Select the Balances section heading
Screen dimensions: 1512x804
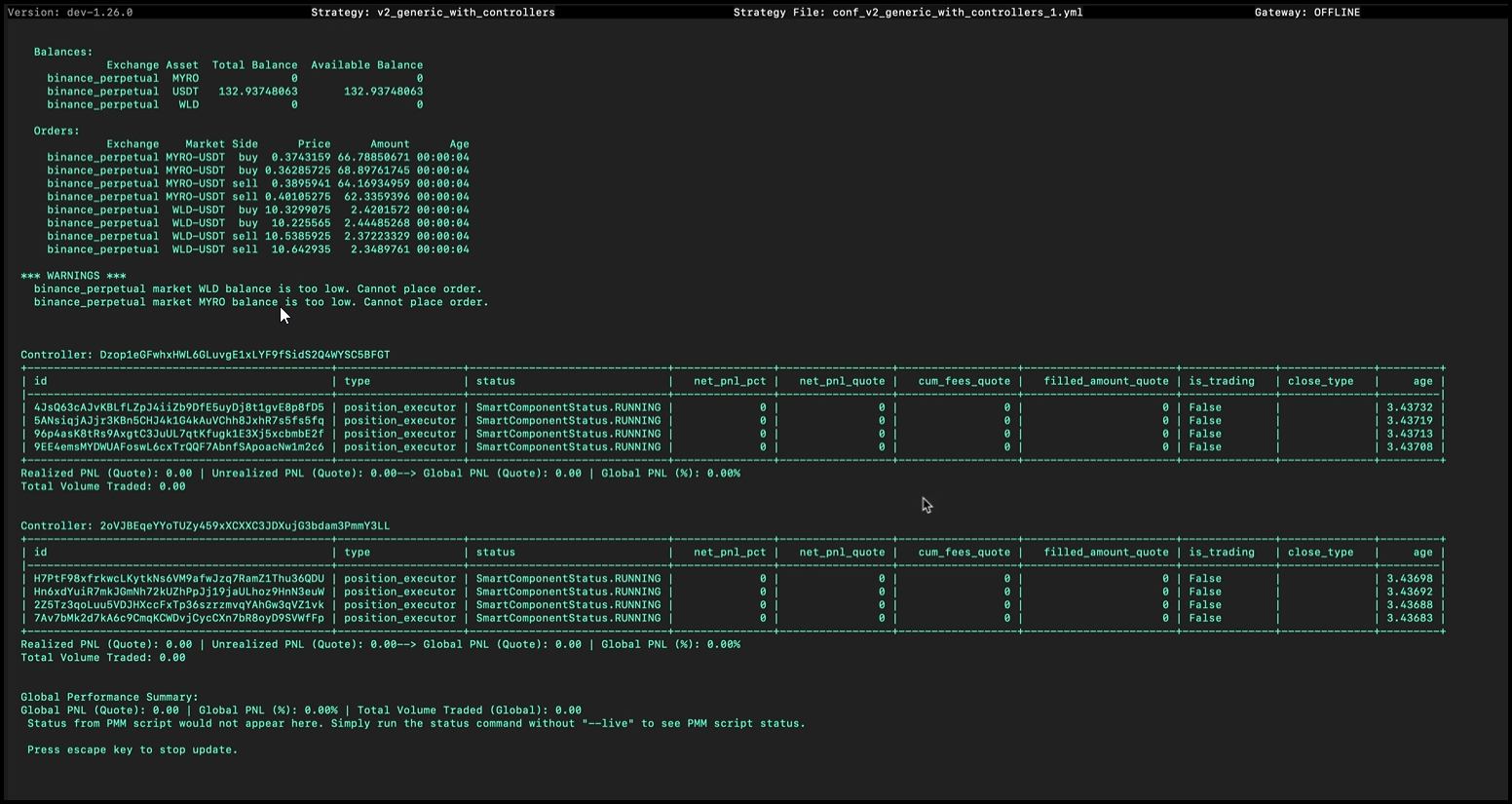(x=62, y=52)
